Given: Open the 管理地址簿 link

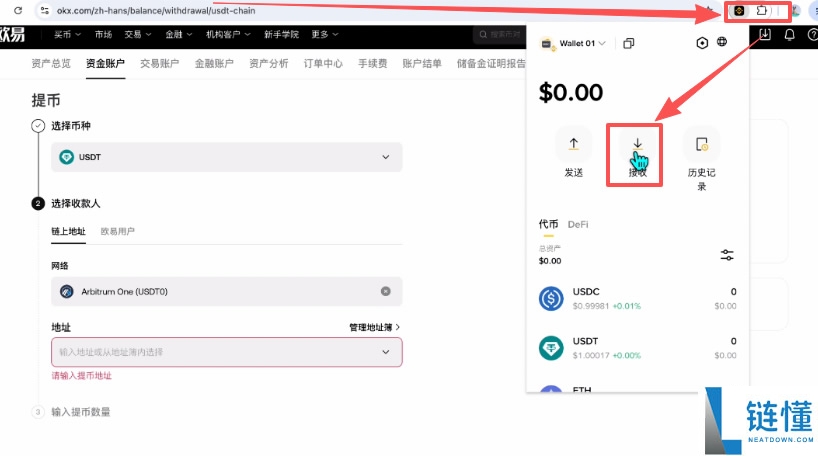Looking at the screenshot, I should pos(374,327).
